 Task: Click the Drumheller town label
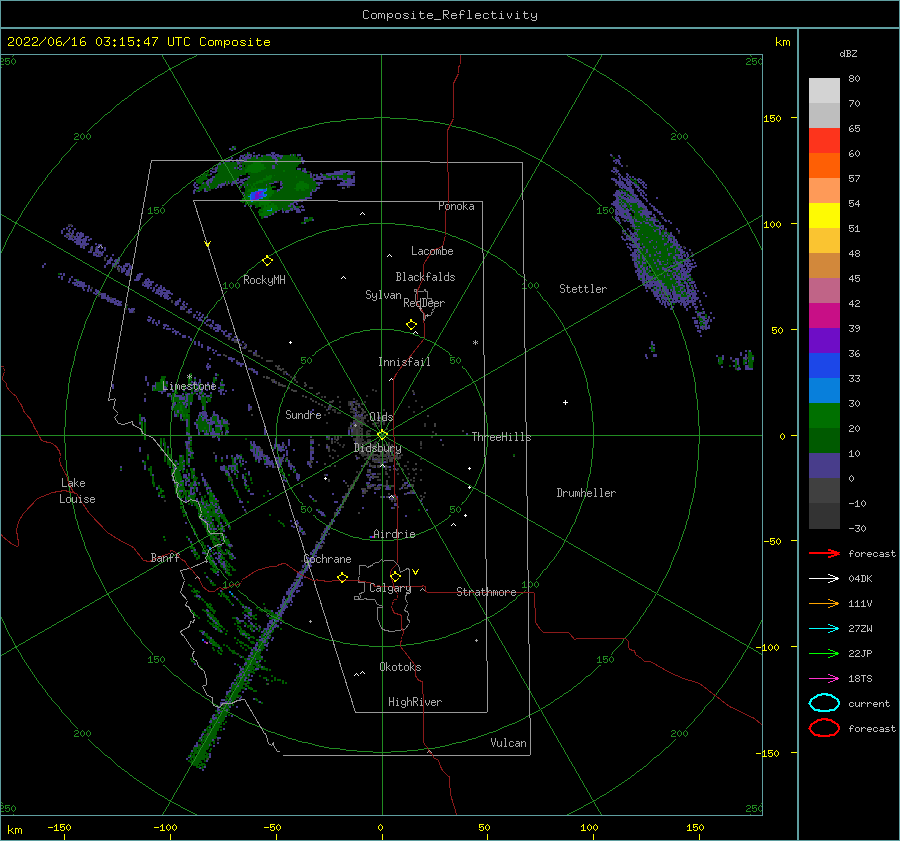(x=586, y=493)
